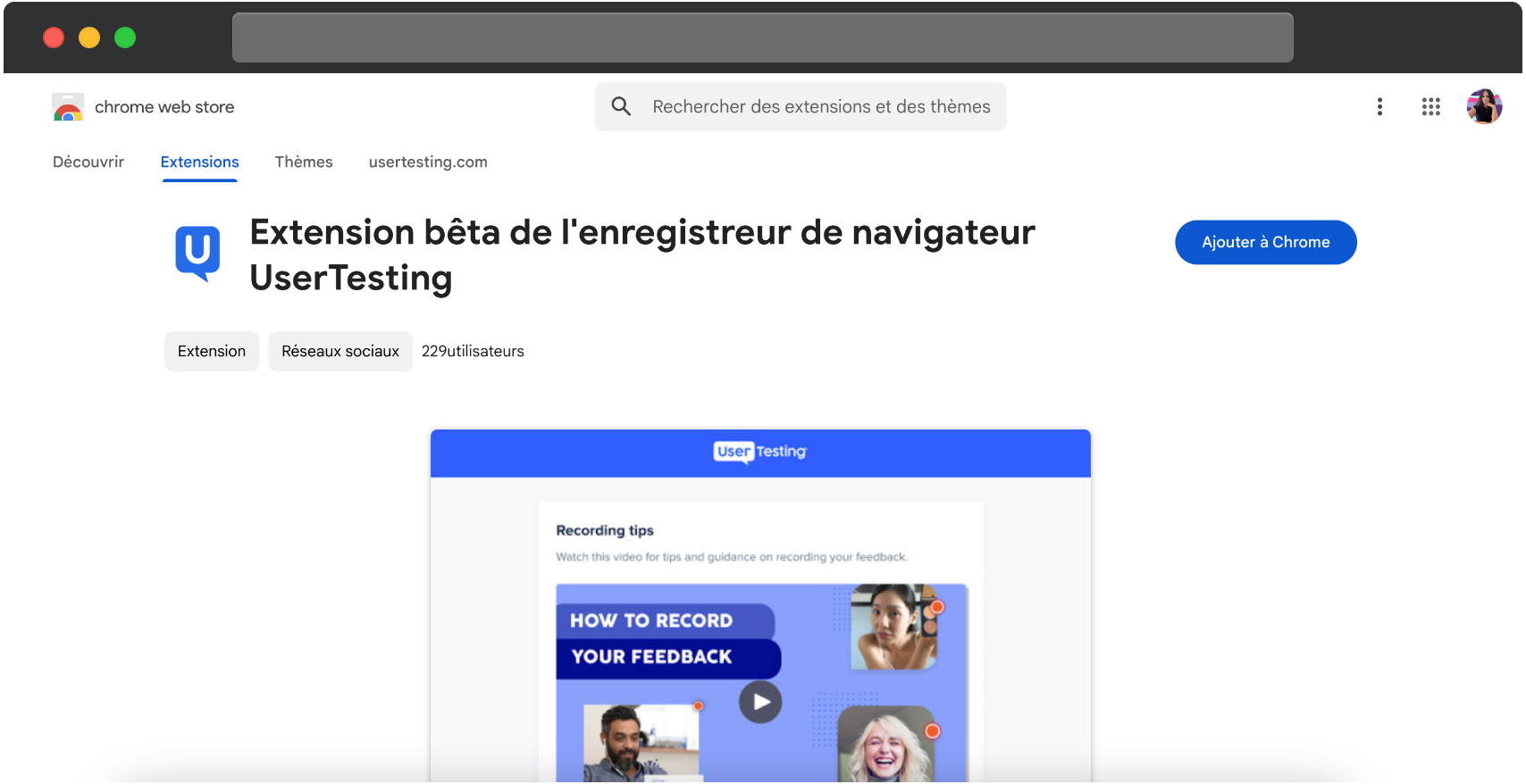Switch to the Thèmes tab
The image size is (1526, 784).
point(304,162)
